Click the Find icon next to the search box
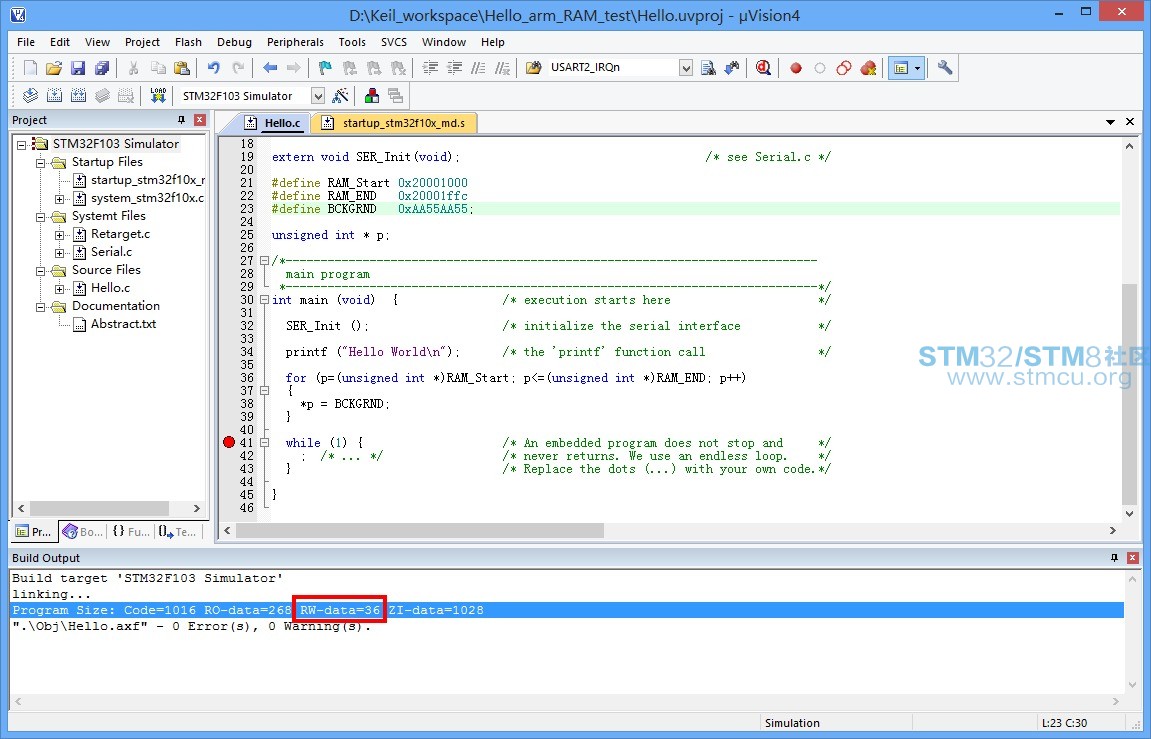 pos(708,68)
